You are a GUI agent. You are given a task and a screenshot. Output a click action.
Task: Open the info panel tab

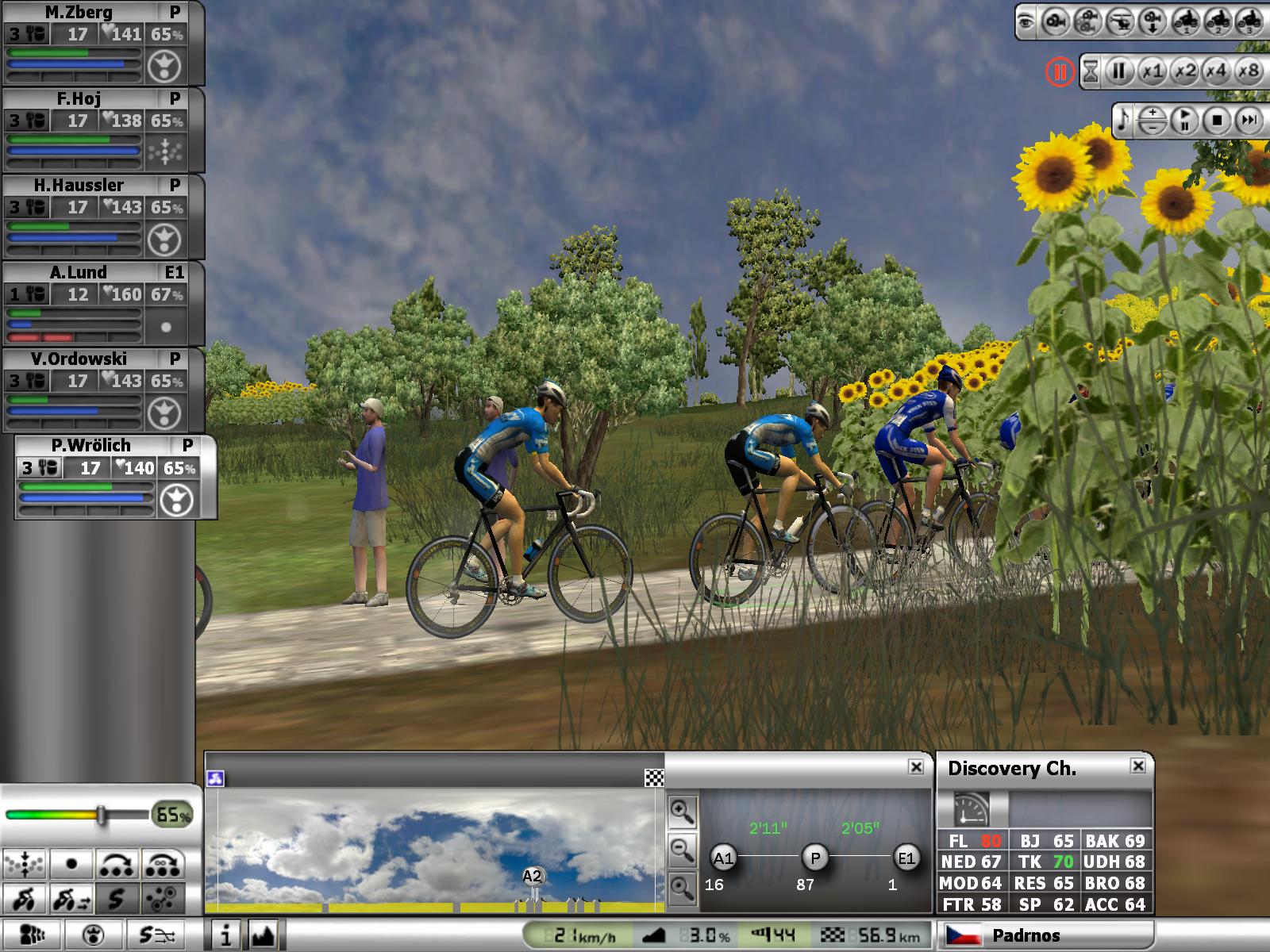coord(225,935)
